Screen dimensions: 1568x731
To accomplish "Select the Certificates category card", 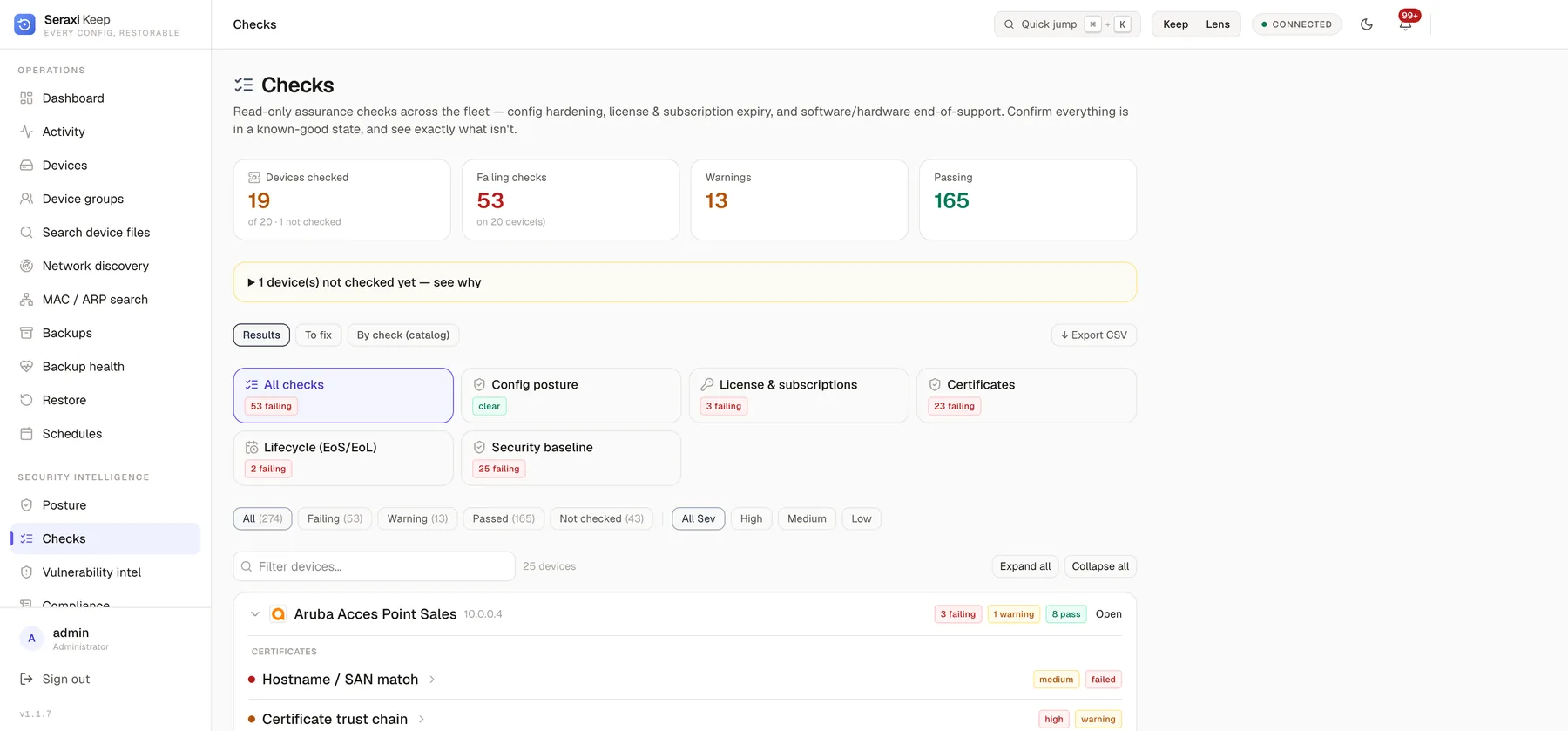I will [x=1027, y=396].
